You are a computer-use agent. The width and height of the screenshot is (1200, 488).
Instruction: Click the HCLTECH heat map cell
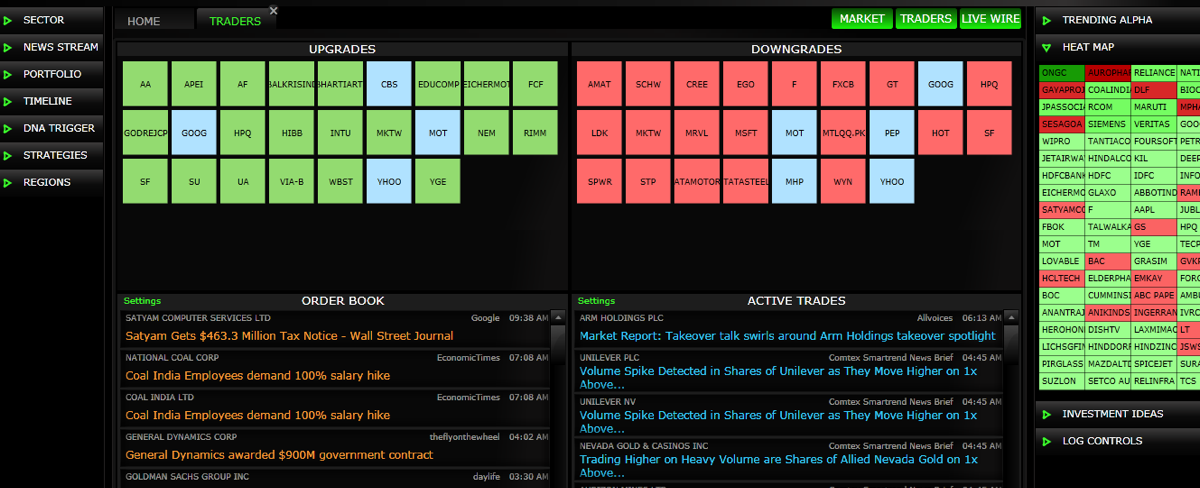click(1062, 278)
